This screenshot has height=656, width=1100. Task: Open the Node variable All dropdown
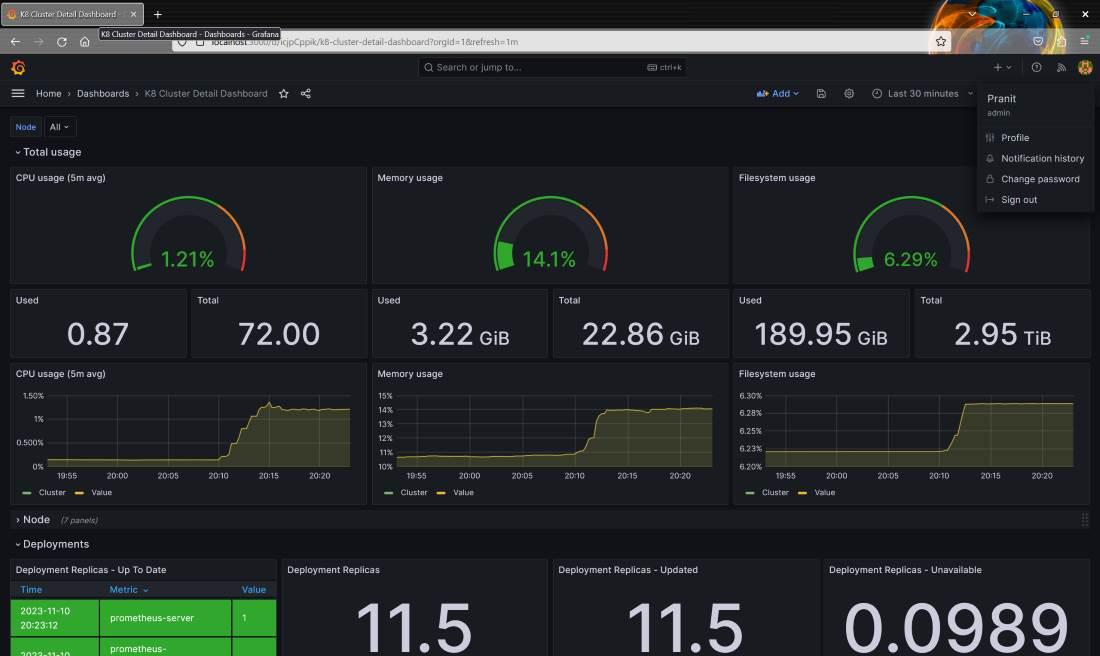pos(61,127)
